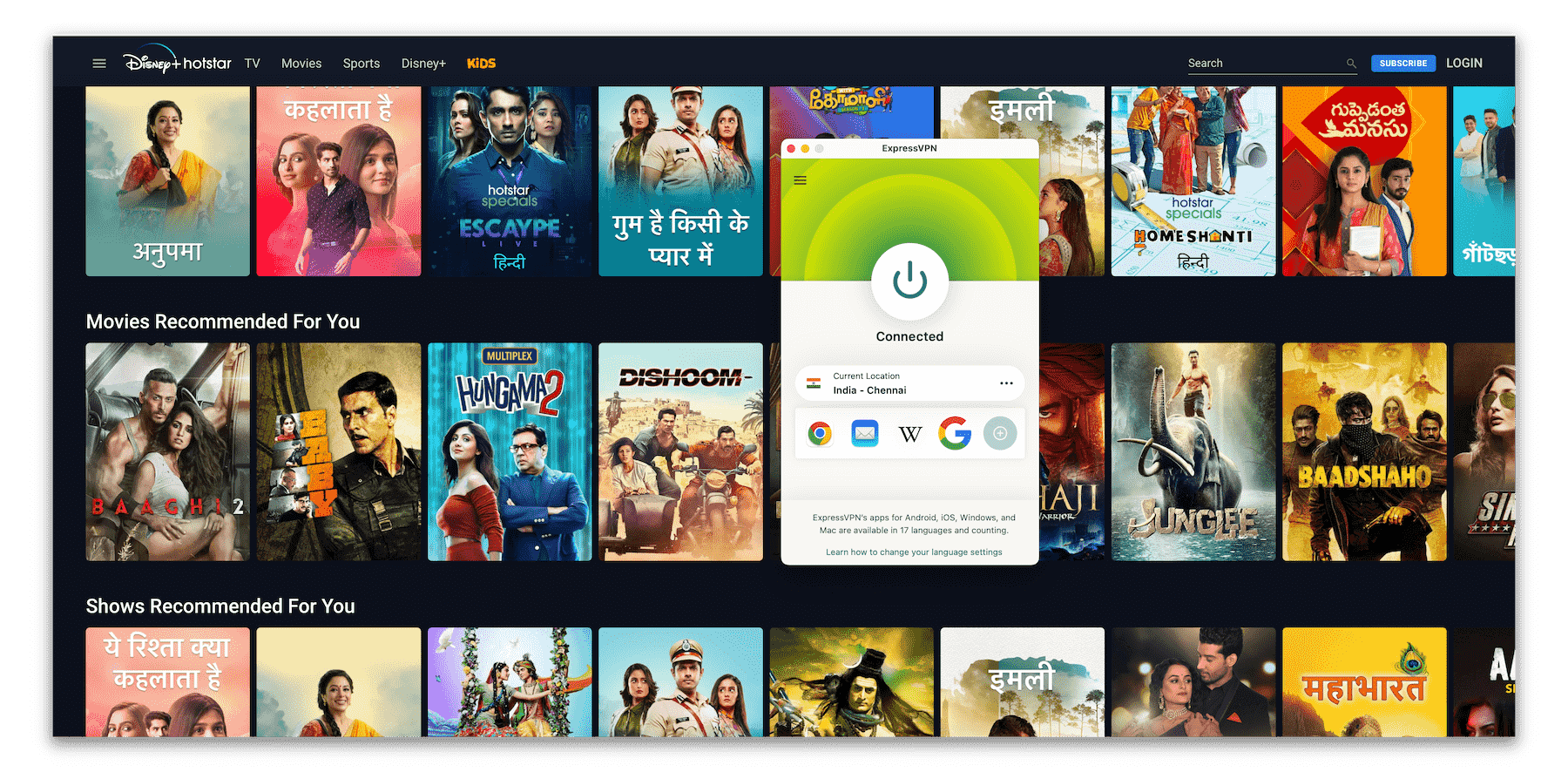Open Ghum Hai Kisikey Pyaar Meiin poster in the top row

[680, 181]
